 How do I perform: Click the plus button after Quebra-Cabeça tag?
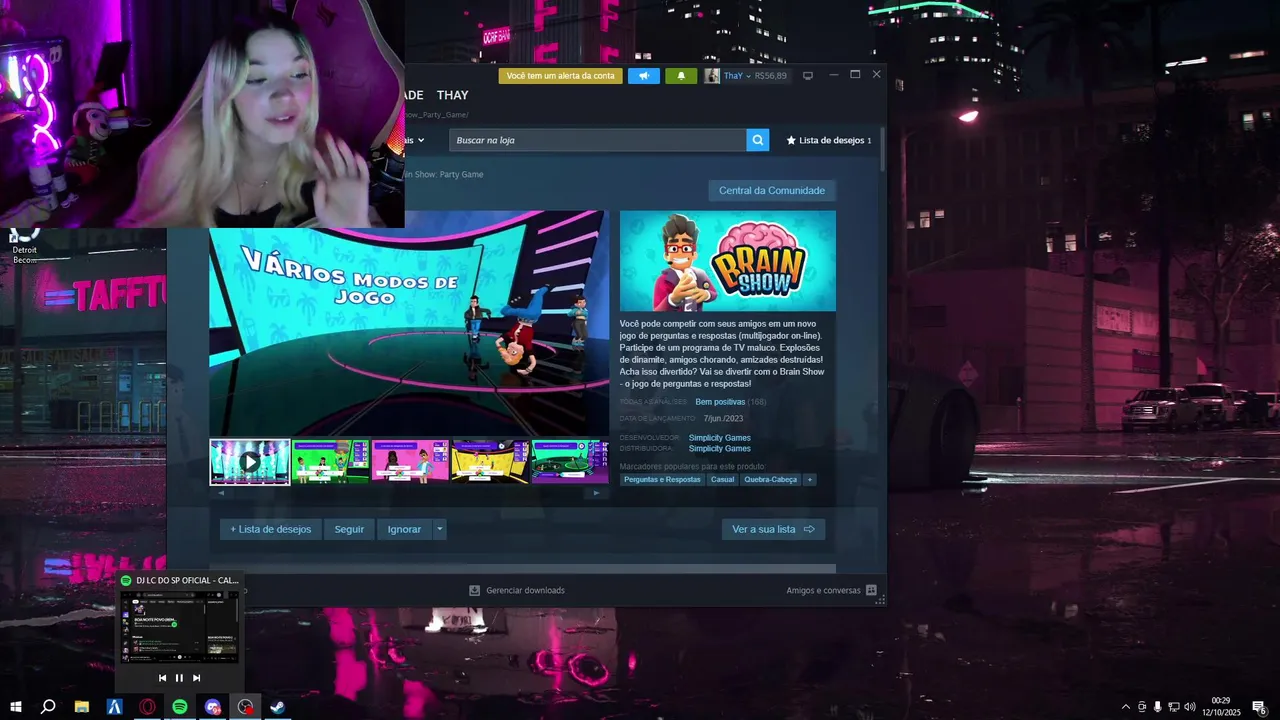810,480
